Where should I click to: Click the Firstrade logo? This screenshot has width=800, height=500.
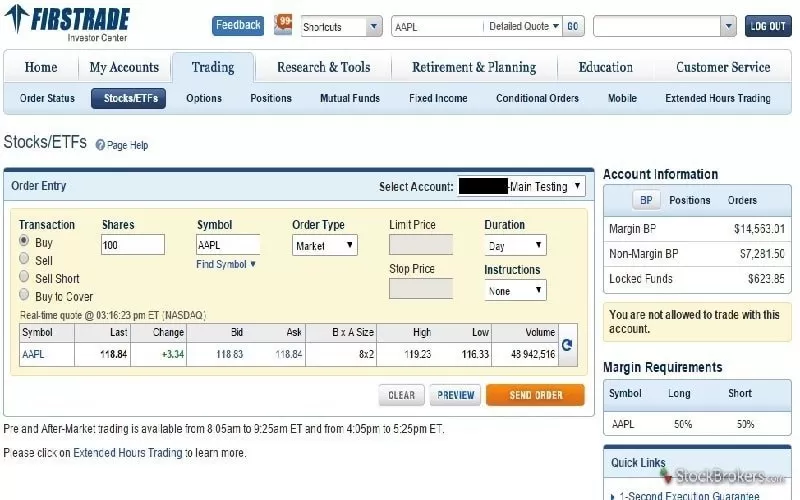pyautogui.click(x=67, y=22)
